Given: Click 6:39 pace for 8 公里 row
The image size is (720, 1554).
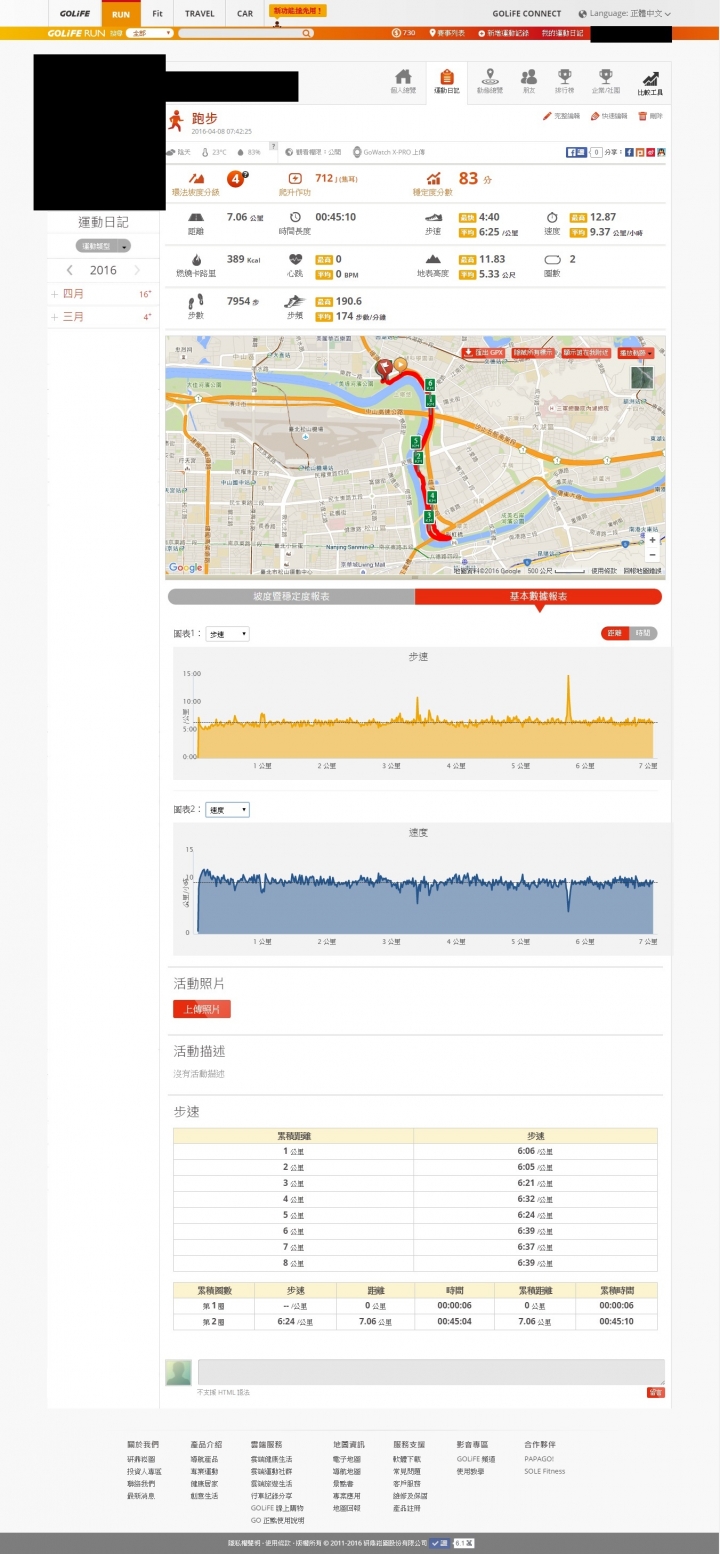Looking at the screenshot, I should click(x=535, y=1263).
